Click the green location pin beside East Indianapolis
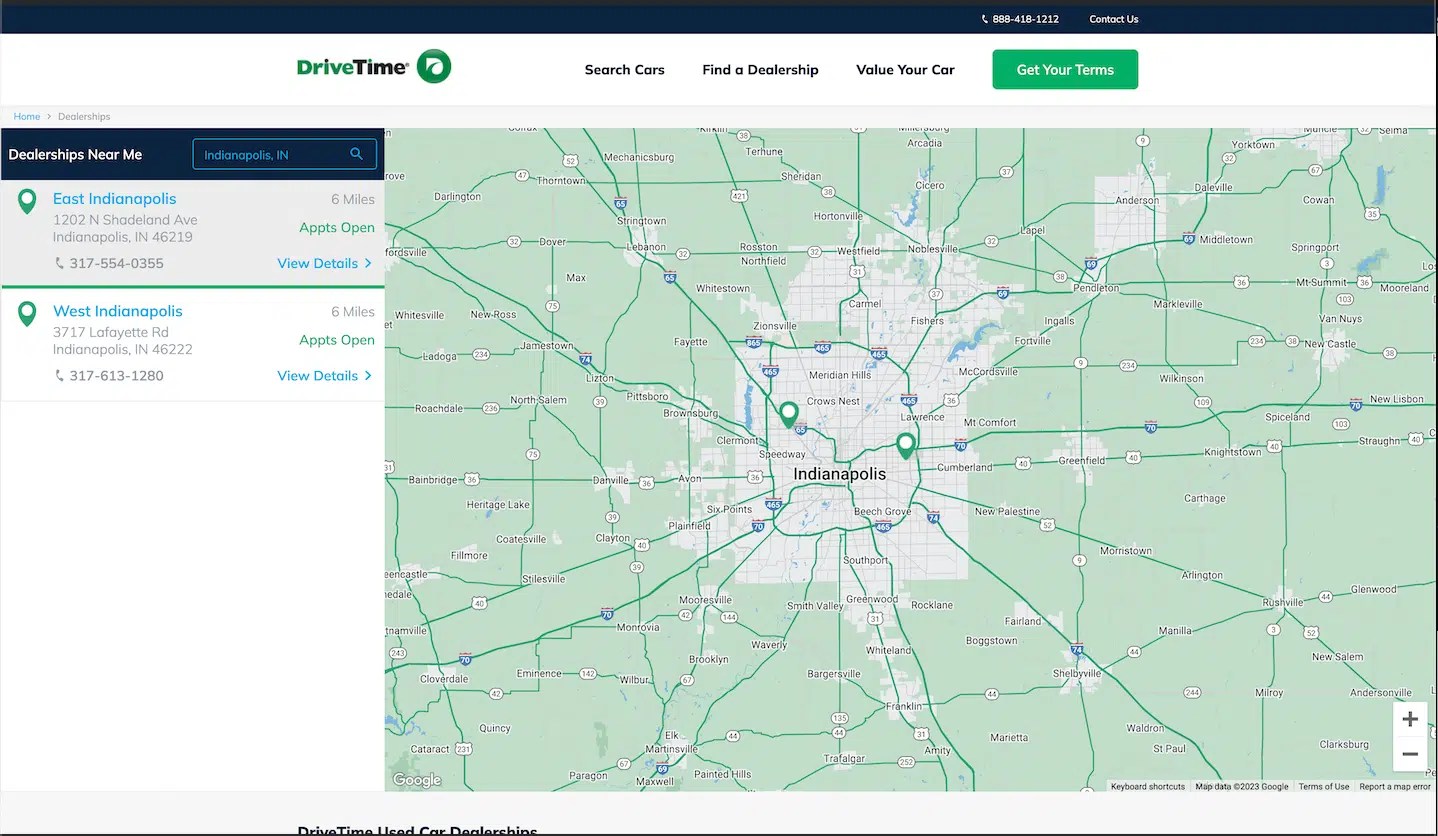Image resolution: width=1438 pixels, height=836 pixels. (26, 199)
